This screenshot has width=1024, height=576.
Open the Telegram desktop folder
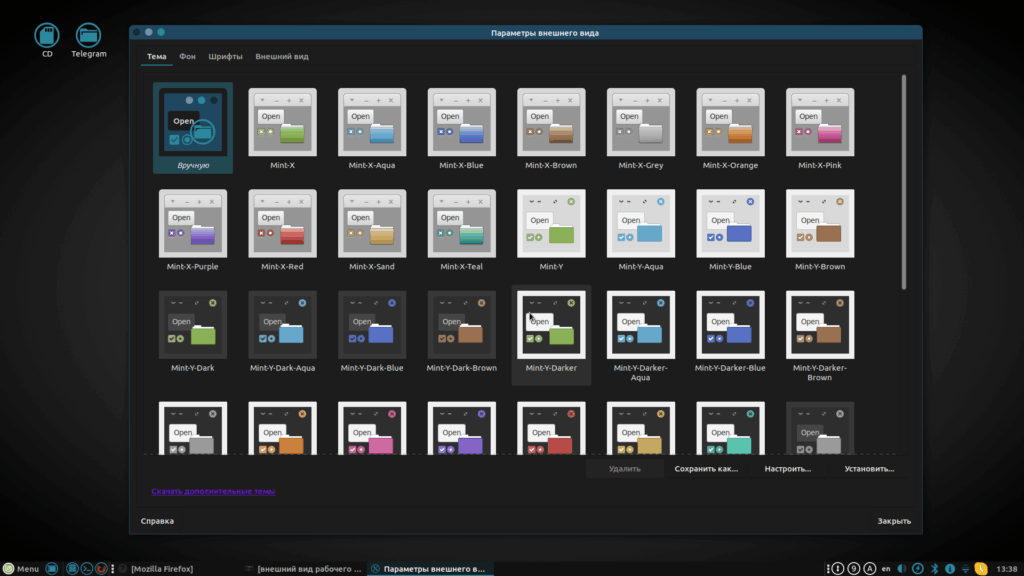coord(89,37)
